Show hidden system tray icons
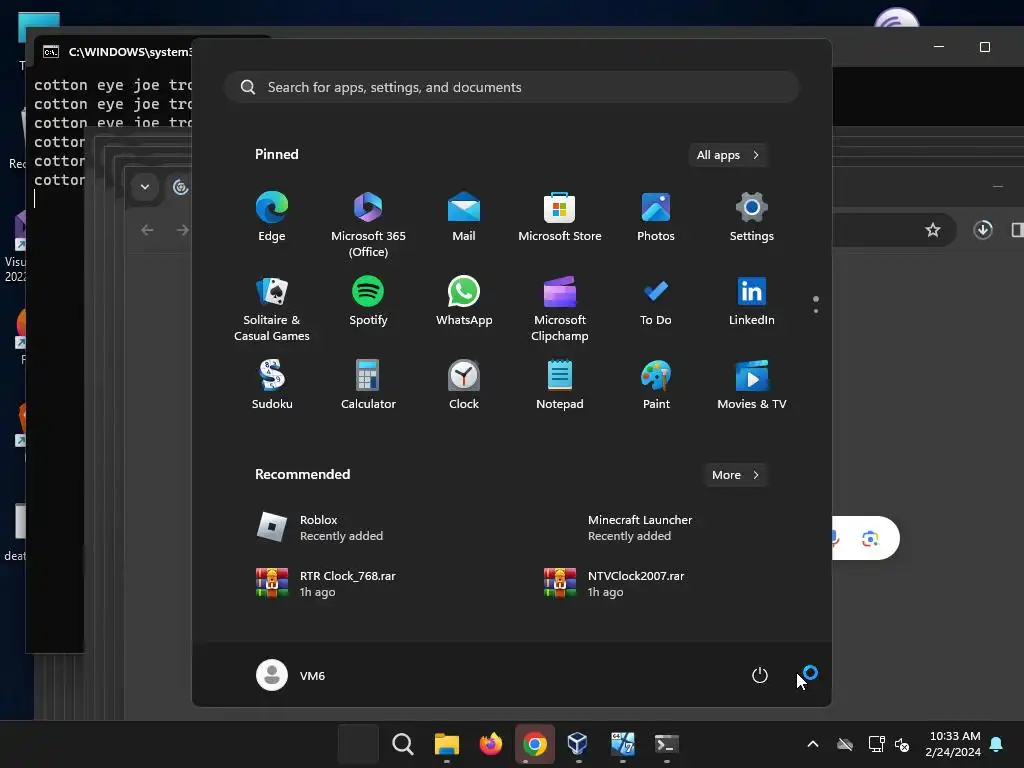Screen dimensions: 1024x768 (x=813, y=744)
